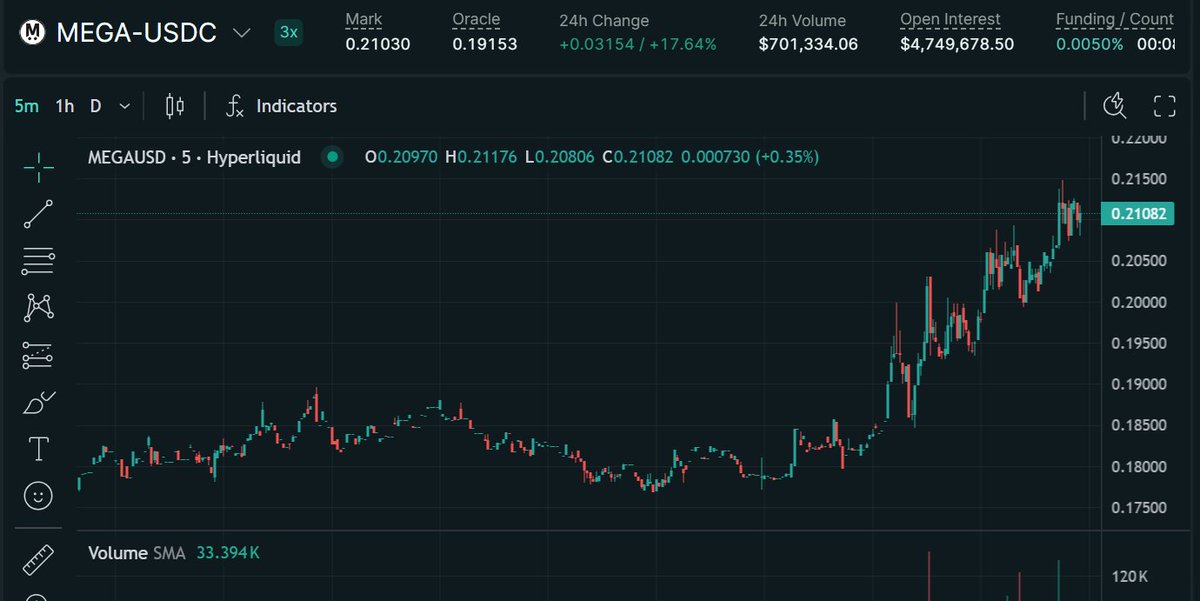
Task: Switch to the D daily timeframe
Action: 96,106
